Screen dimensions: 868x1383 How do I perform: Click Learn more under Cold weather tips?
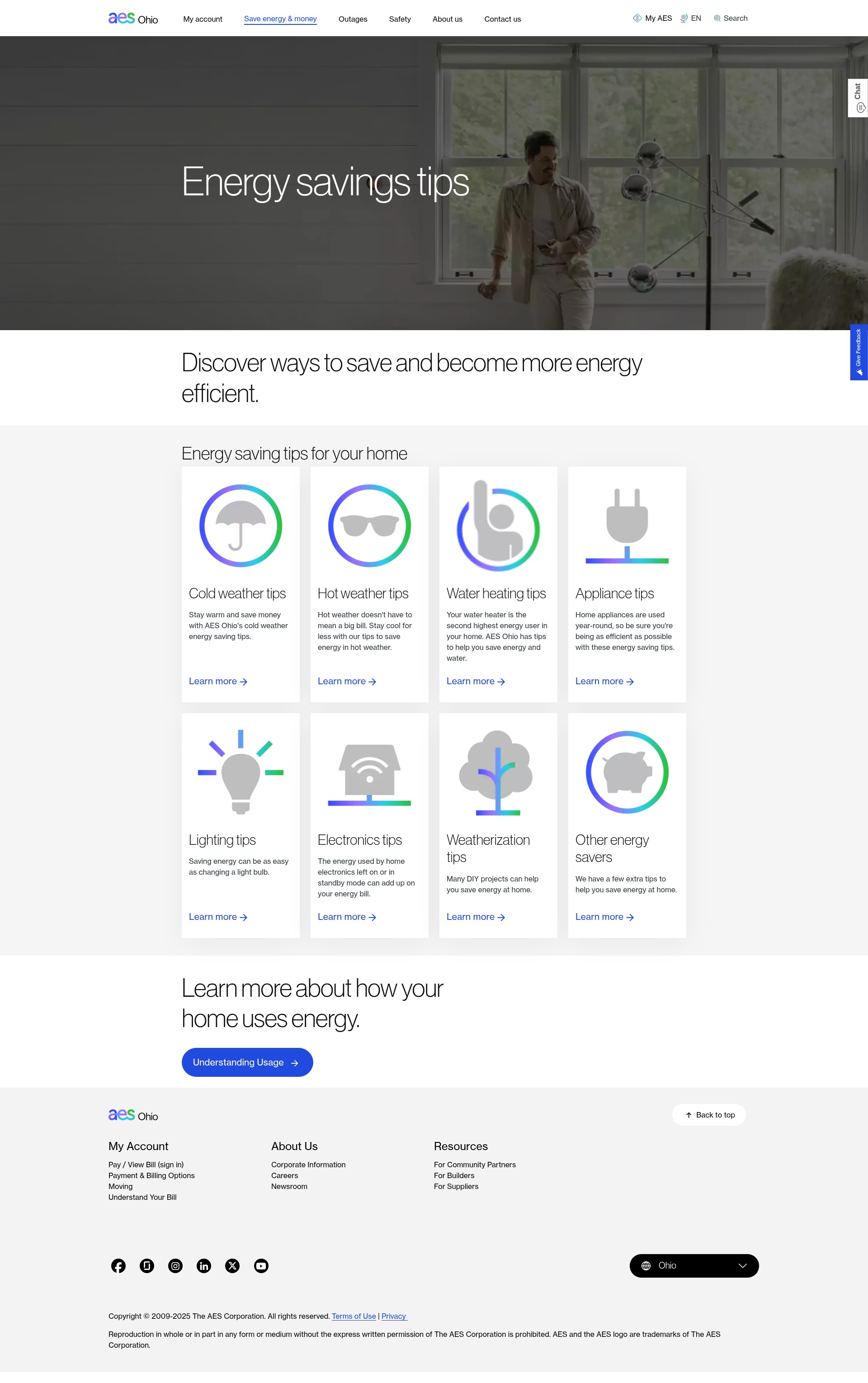[218, 681]
